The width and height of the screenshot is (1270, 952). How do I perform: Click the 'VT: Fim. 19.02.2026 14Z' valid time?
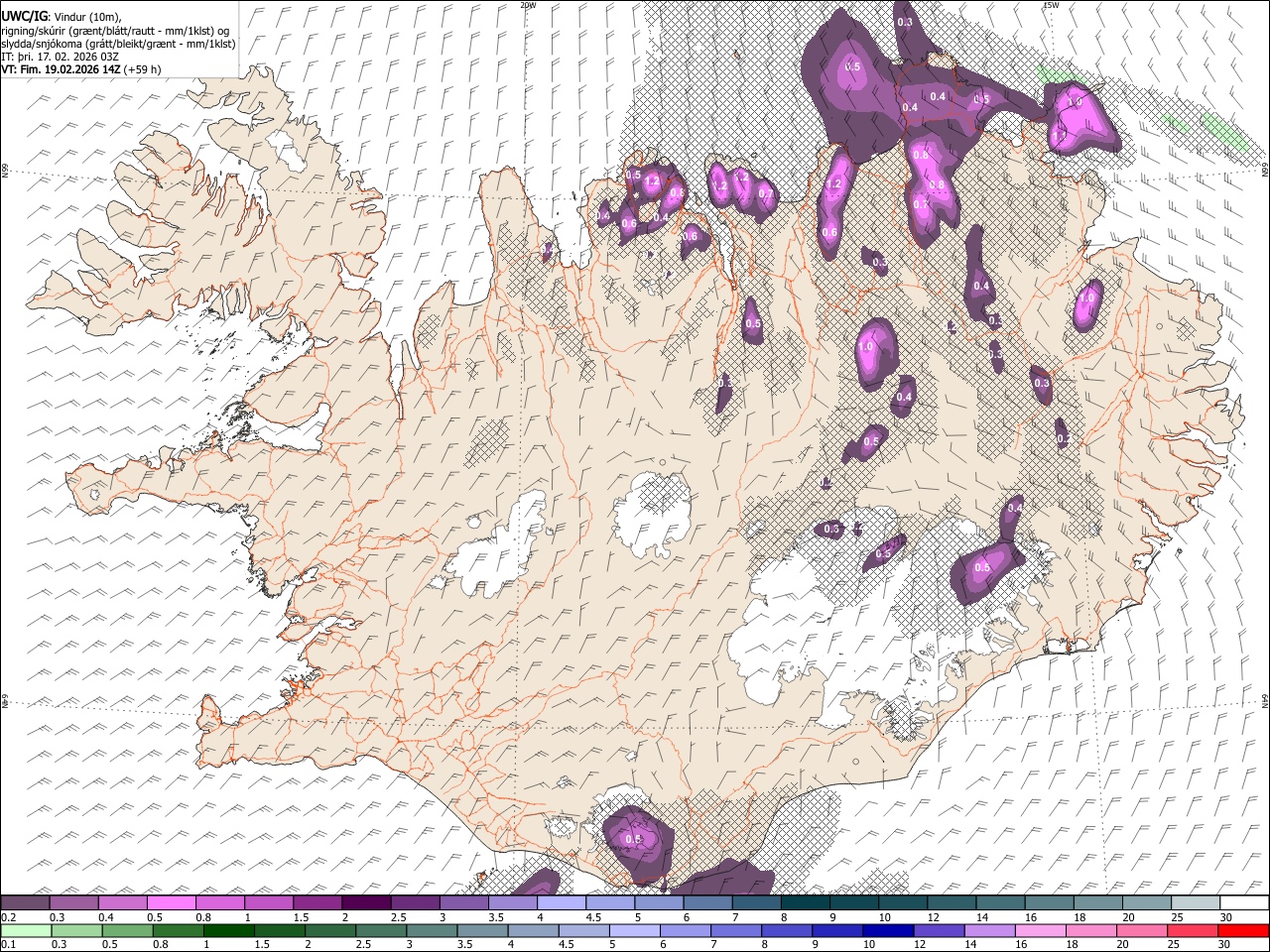point(62,69)
